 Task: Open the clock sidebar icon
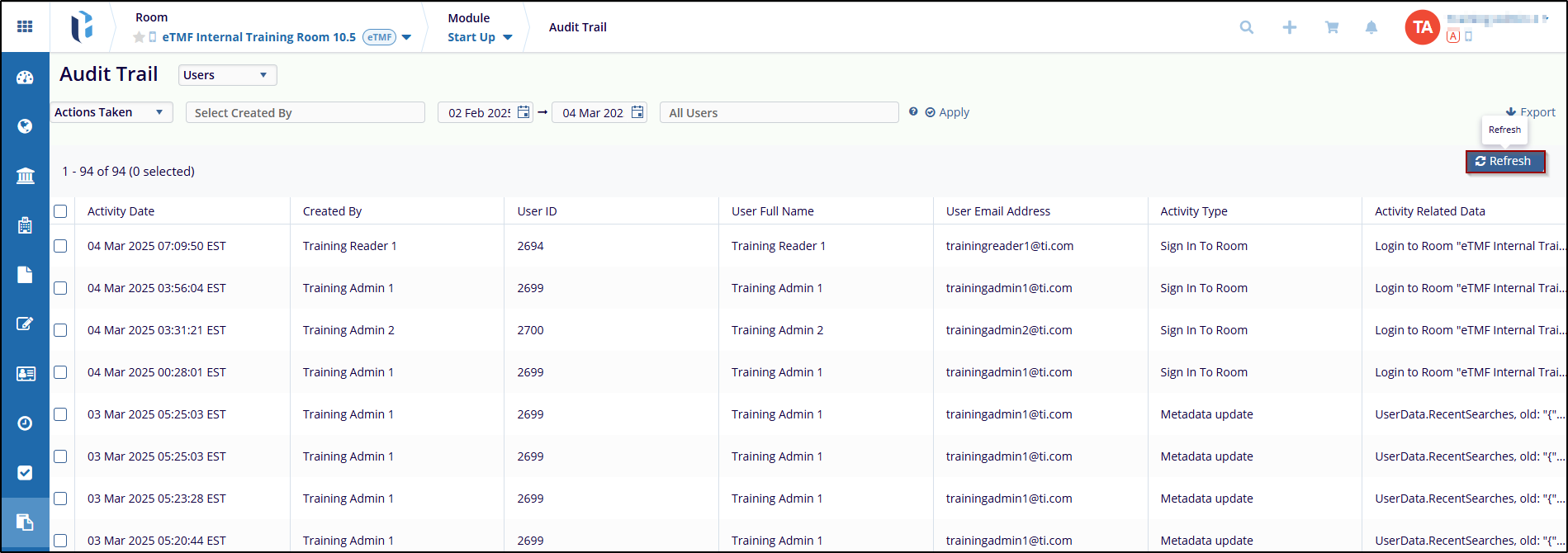(25, 423)
